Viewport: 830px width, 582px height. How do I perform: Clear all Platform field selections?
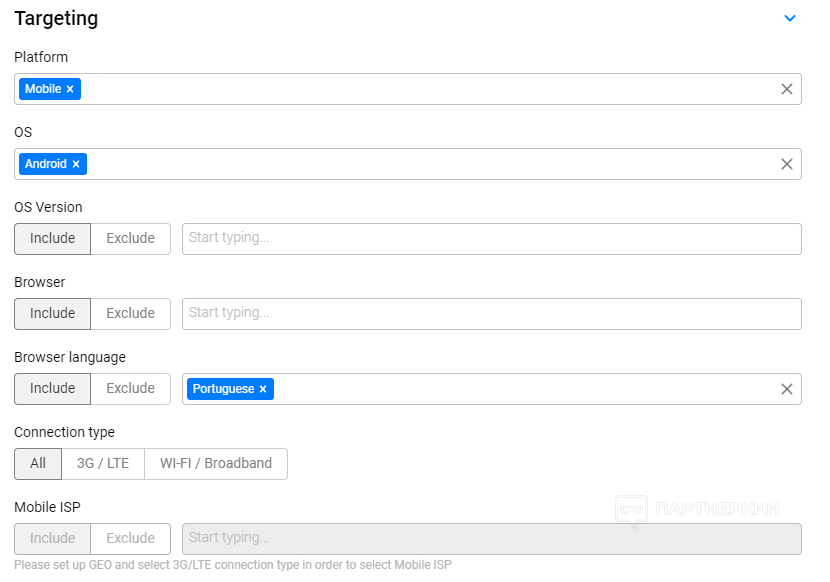point(786,89)
